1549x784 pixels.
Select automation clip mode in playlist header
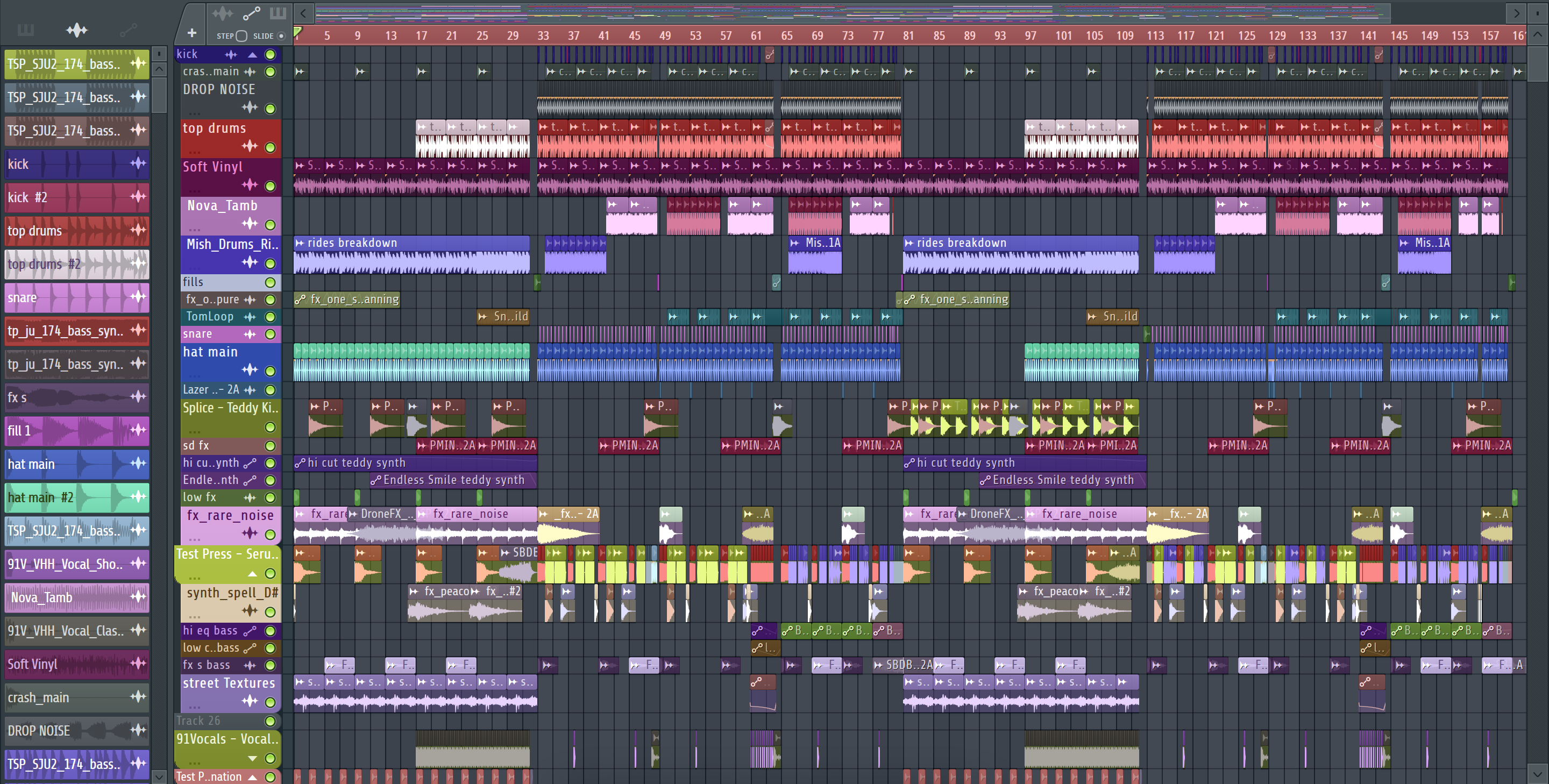[251, 12]
